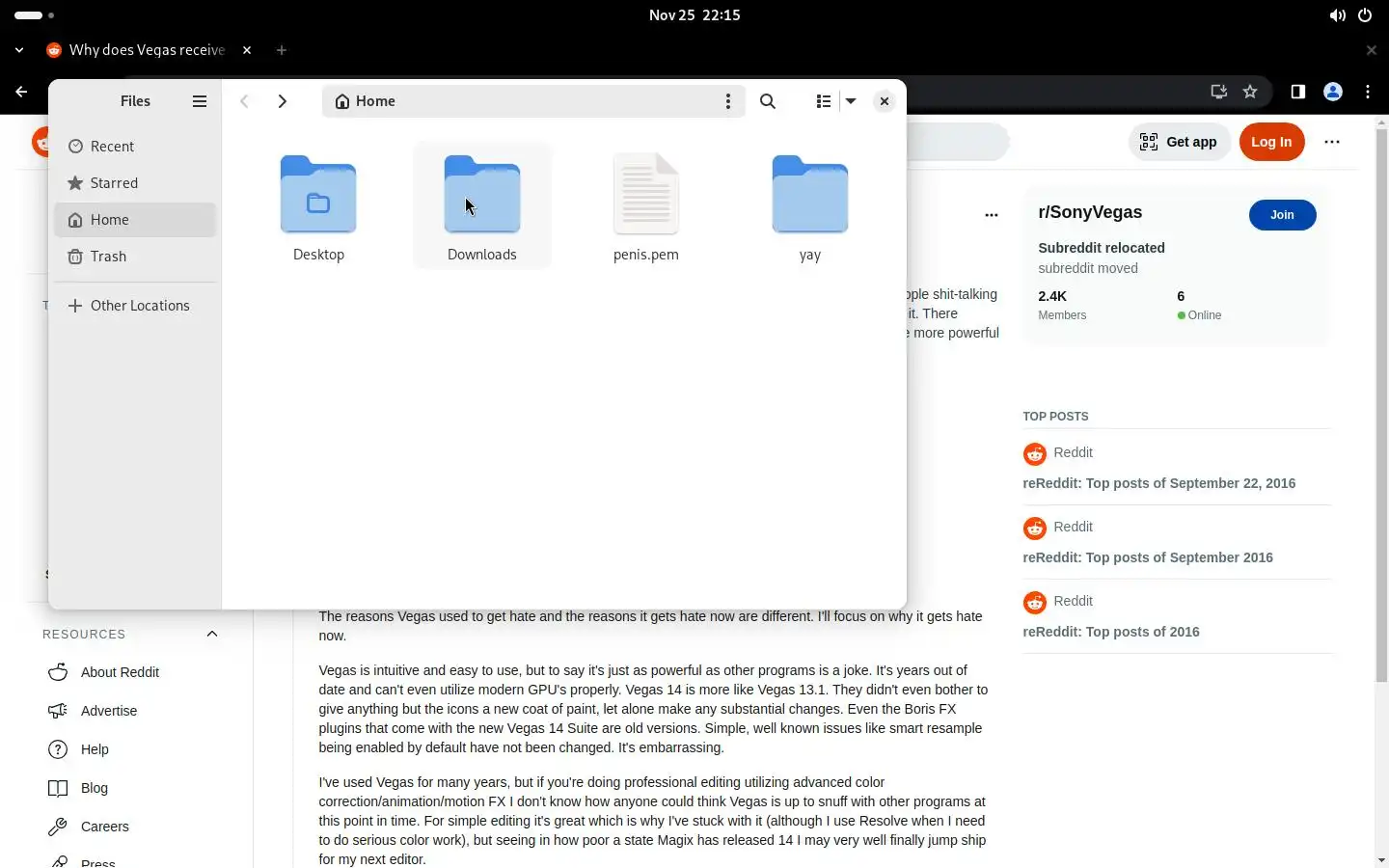1389x868 pixels.
Task: Open the system power menu
Action: coord(1365,15)
